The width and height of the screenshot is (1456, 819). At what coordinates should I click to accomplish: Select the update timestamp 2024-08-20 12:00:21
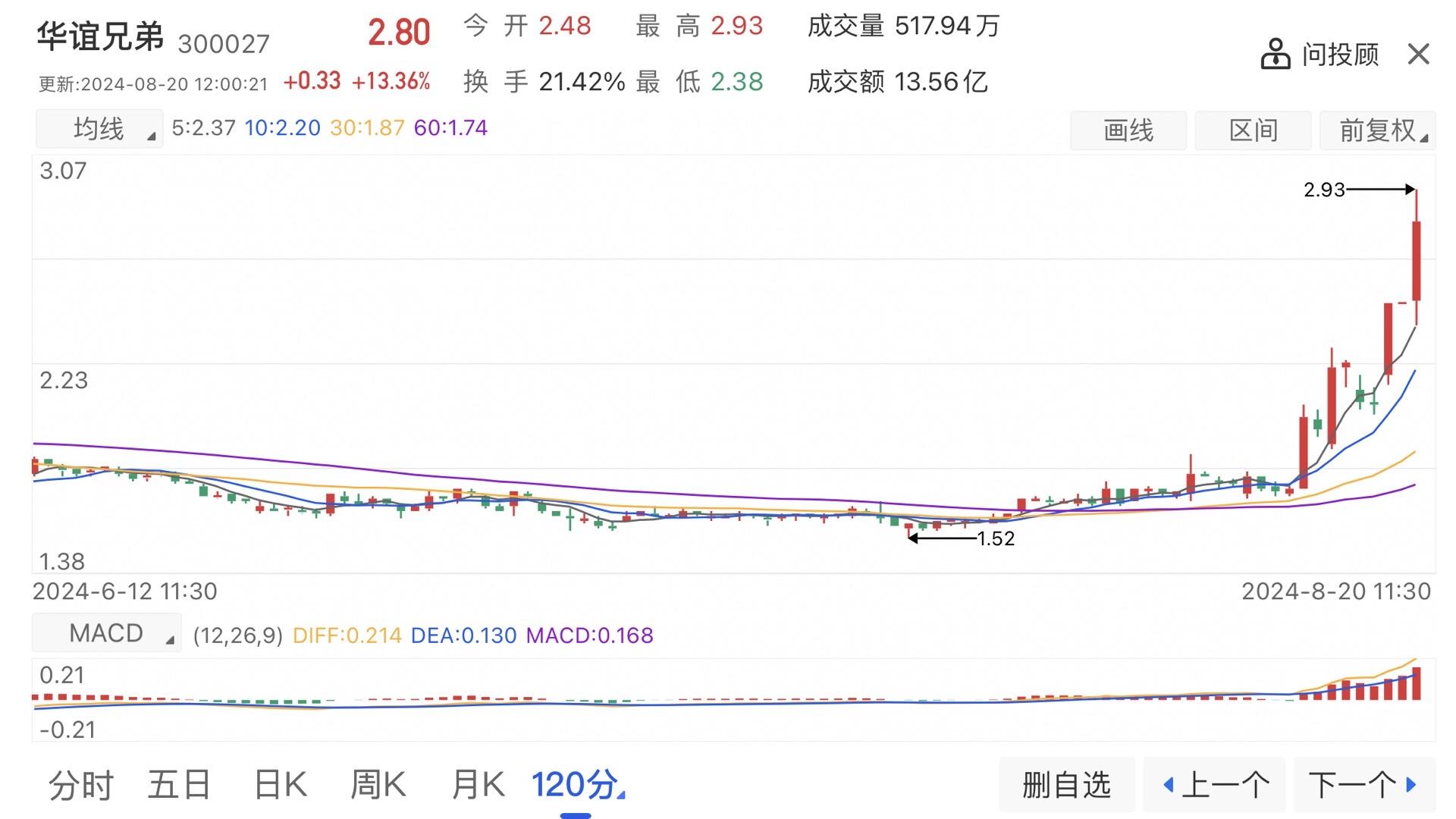[x=174, y=84]
